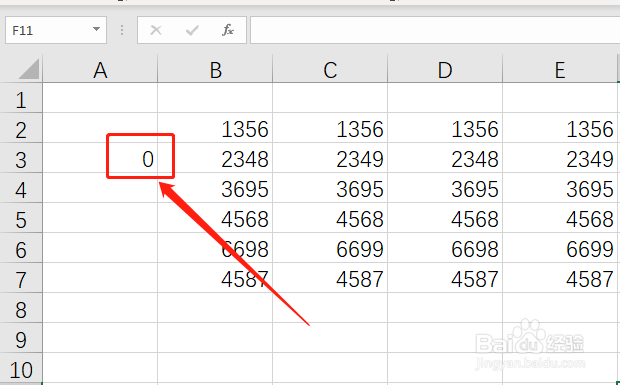Select cell C7 with 4587

[x=330, y=278]
